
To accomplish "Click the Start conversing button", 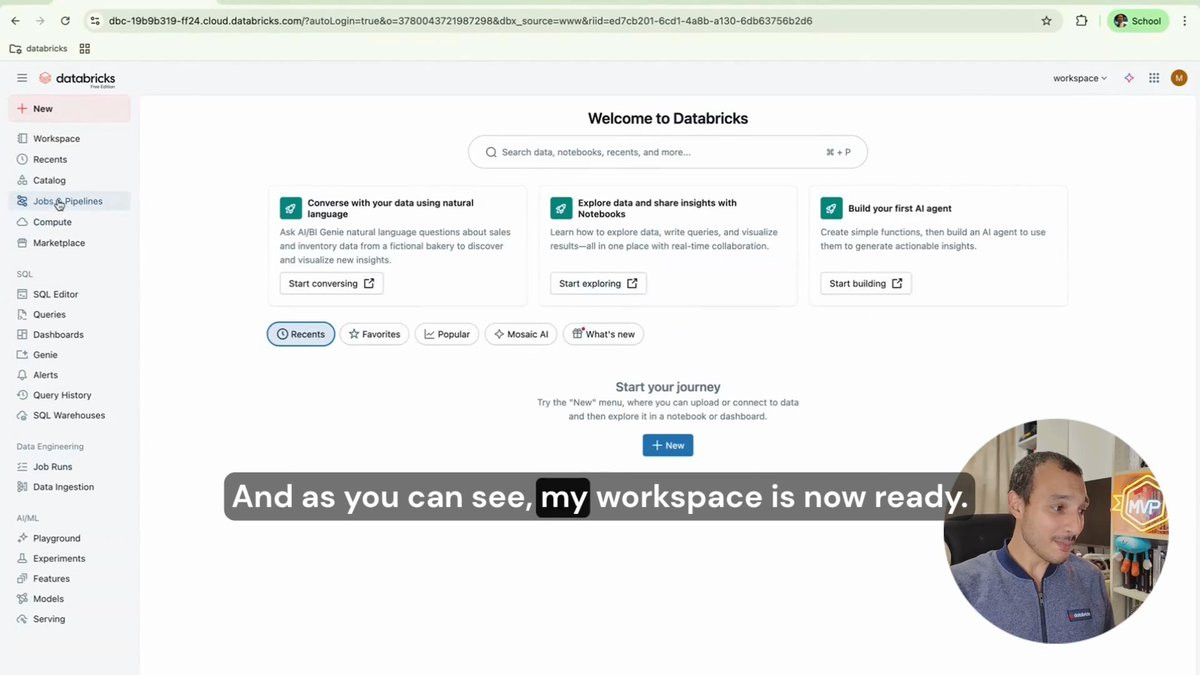I will tap(331, 283).
